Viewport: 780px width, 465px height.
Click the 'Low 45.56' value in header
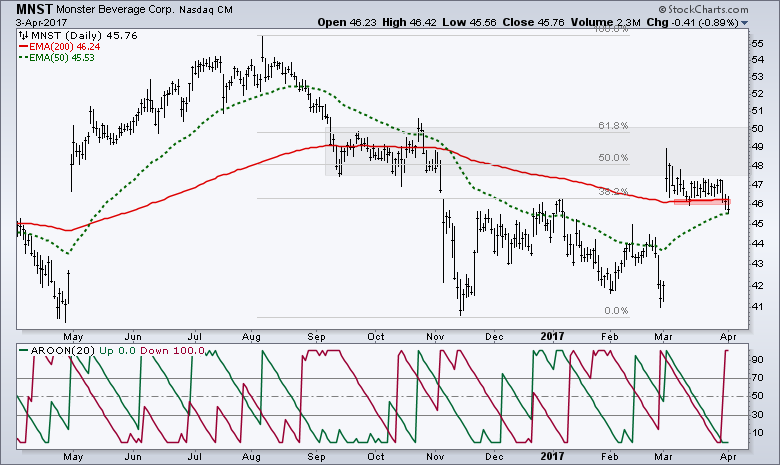point(468,22)
